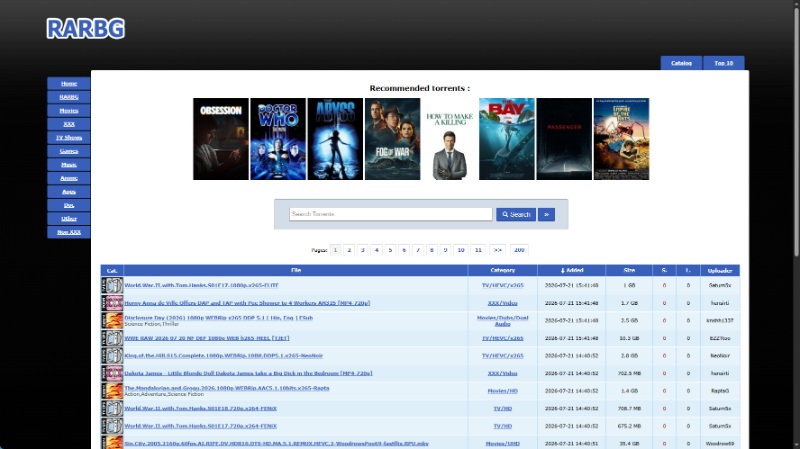Click the File column header

coord(296,270)
